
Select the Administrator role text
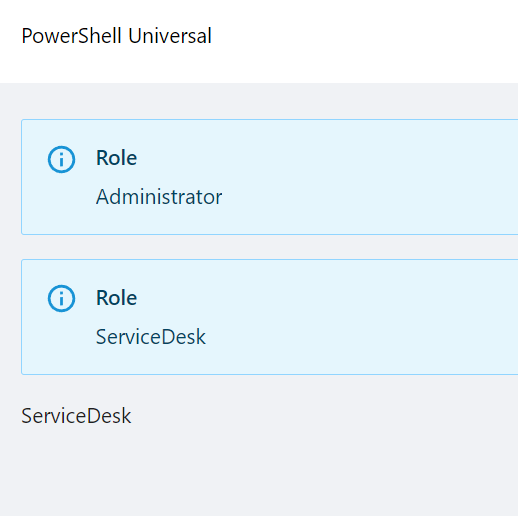pyautogui.click(x=159, y=197)
